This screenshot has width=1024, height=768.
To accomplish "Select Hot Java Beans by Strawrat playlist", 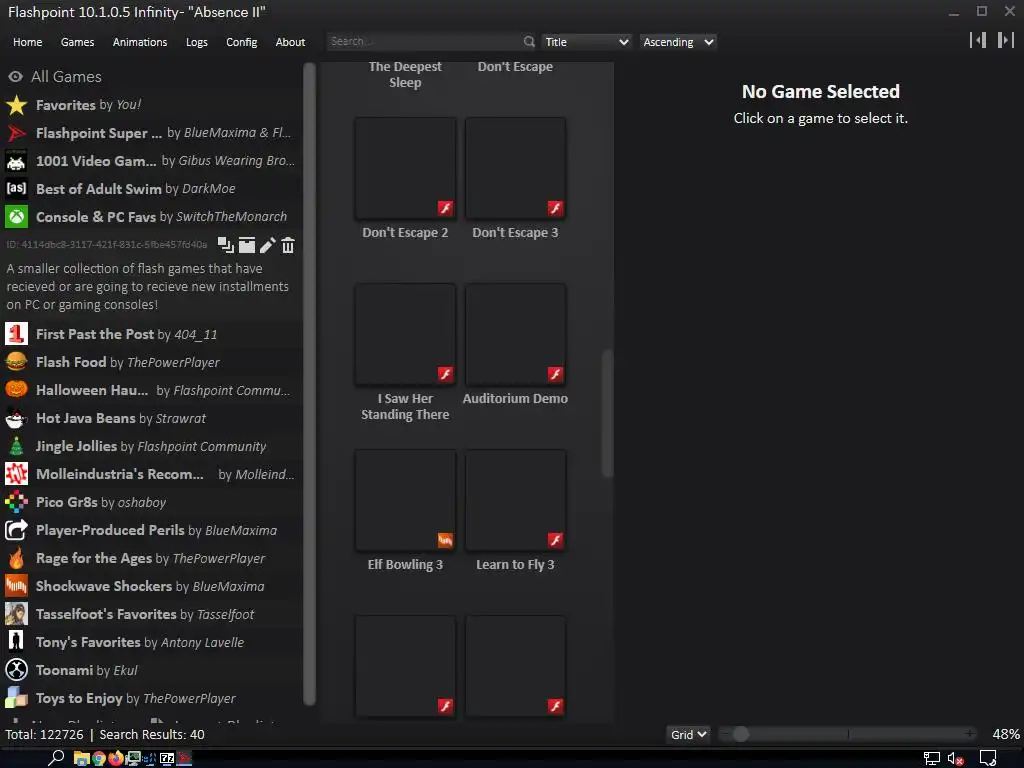I will [x=152, y=418].
